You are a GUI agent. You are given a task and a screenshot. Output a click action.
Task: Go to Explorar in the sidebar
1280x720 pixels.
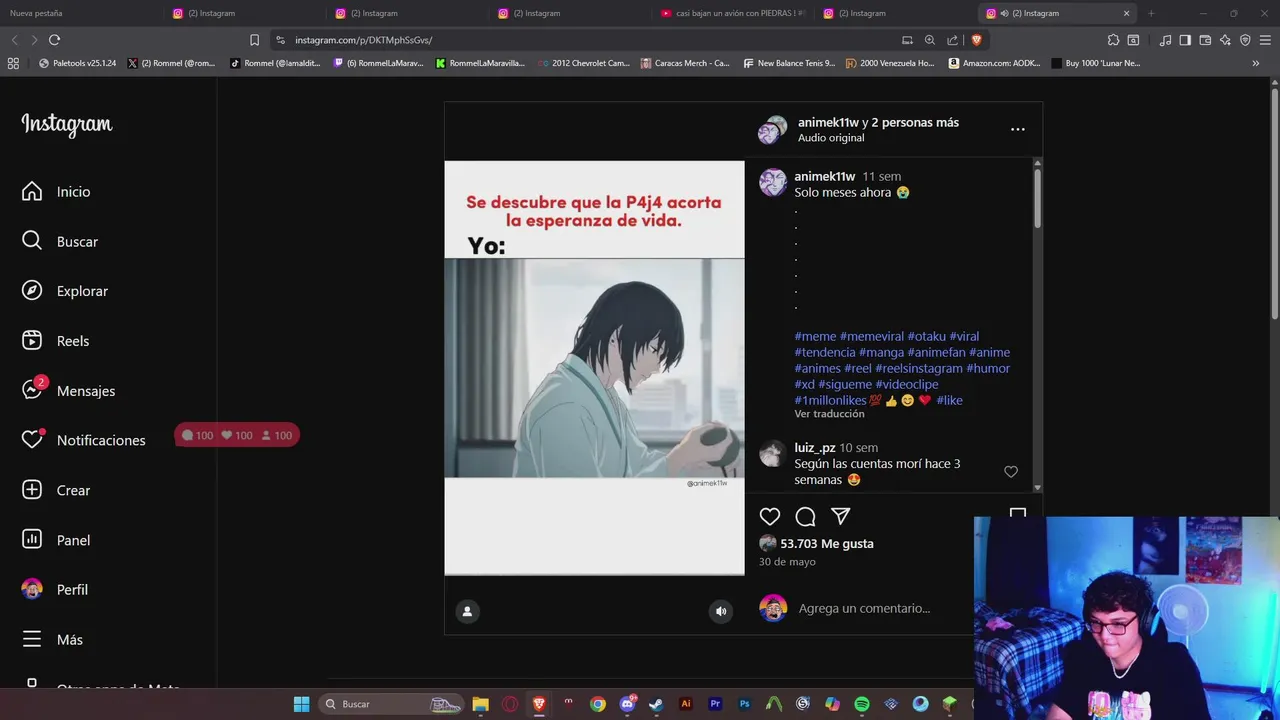point(65,291)
